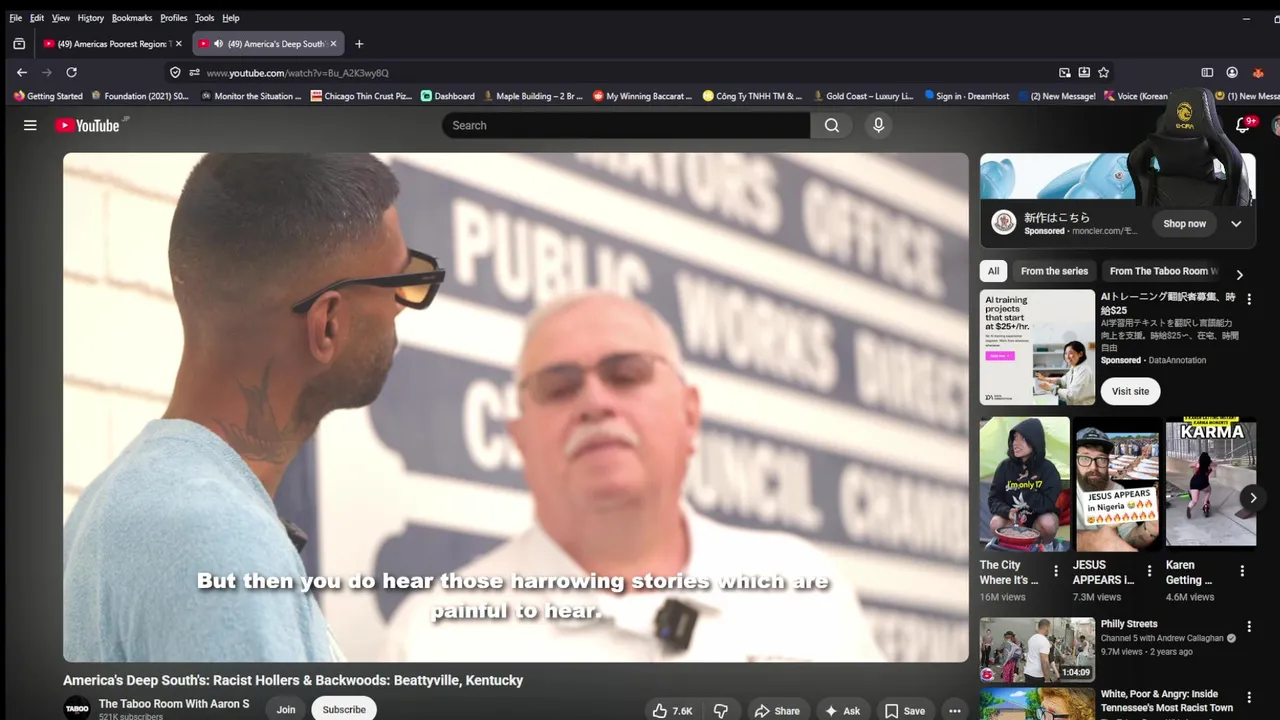Open the browser account profile icon
This screenshot has width=1280, height=720.
pos(1232,72)
